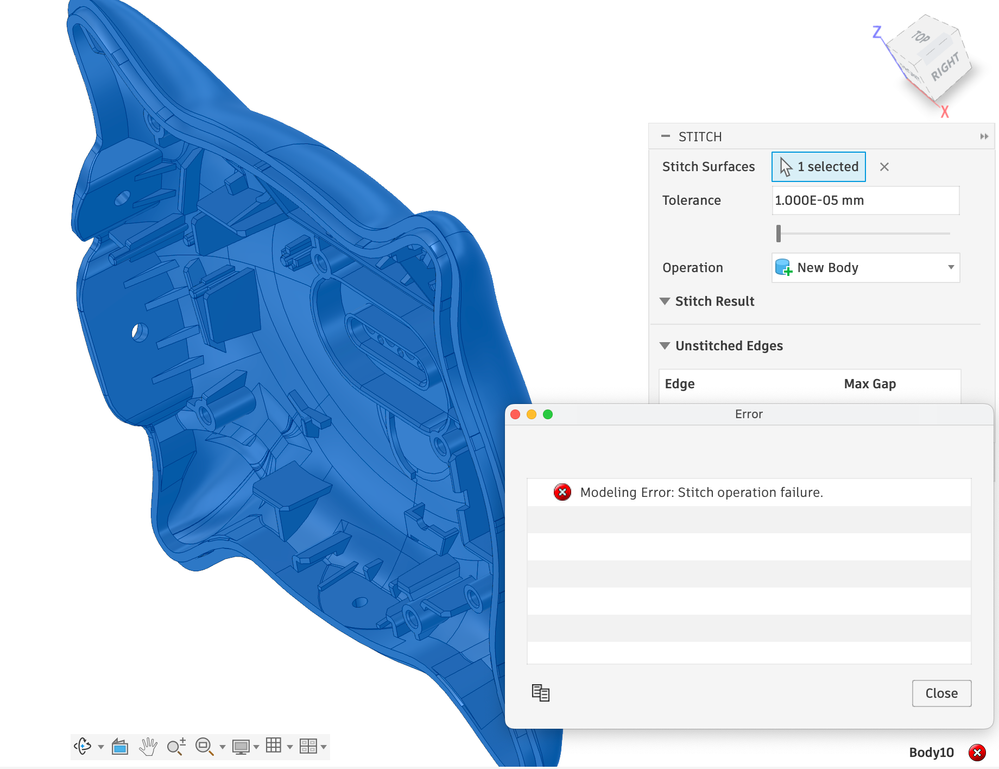The height and width of the screenshot is (769, 999).
Task: Collapse the STITCH panel minus icon
Action: [666, 136]
